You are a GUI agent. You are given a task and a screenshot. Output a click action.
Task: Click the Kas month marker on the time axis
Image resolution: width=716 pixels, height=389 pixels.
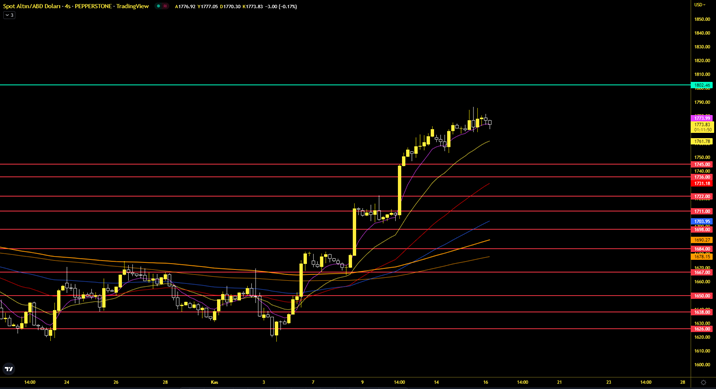214,382
